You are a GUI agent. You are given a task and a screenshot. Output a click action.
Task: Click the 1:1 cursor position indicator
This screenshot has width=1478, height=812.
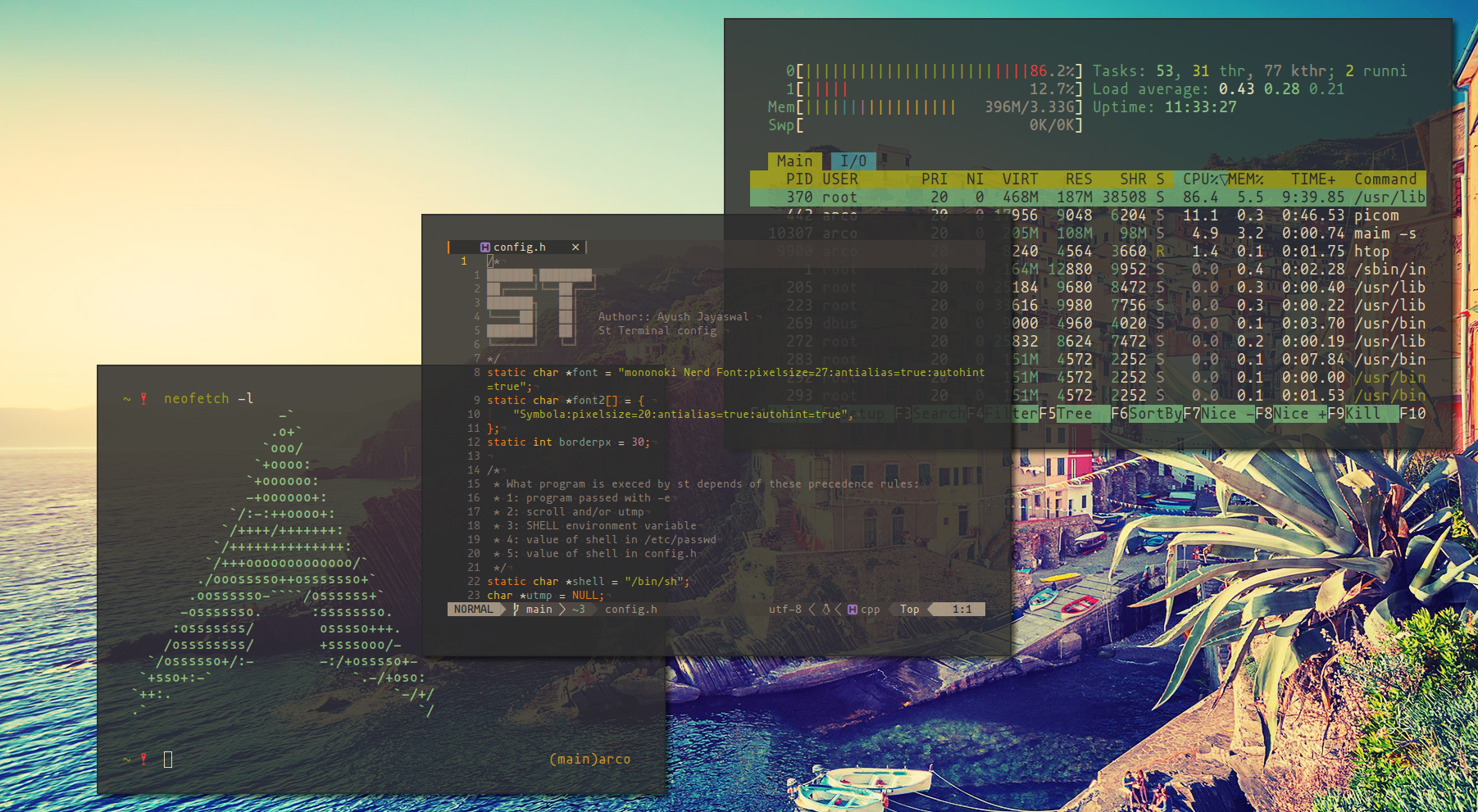click(962, 609)
